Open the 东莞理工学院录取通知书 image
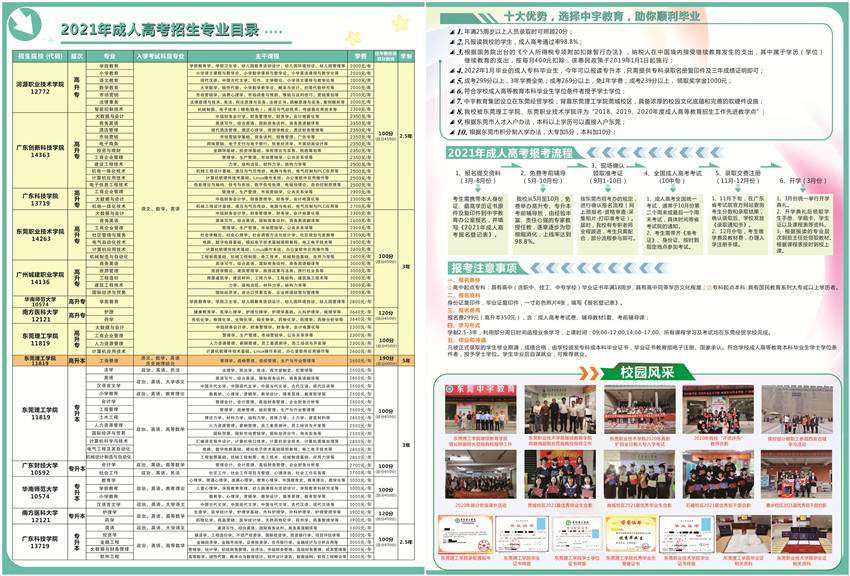This screenshot has width=850, height=576. (466, 535)
